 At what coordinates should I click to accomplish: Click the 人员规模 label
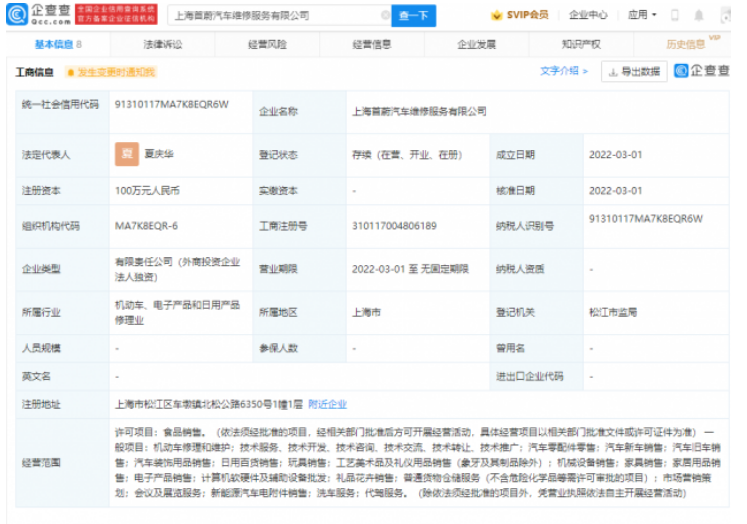click(x=41, y=348)
